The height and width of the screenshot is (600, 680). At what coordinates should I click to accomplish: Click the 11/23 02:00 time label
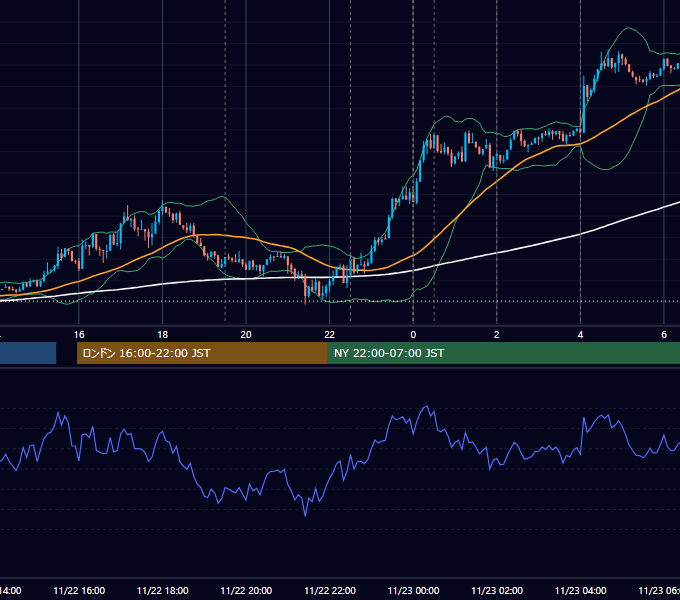497,590
